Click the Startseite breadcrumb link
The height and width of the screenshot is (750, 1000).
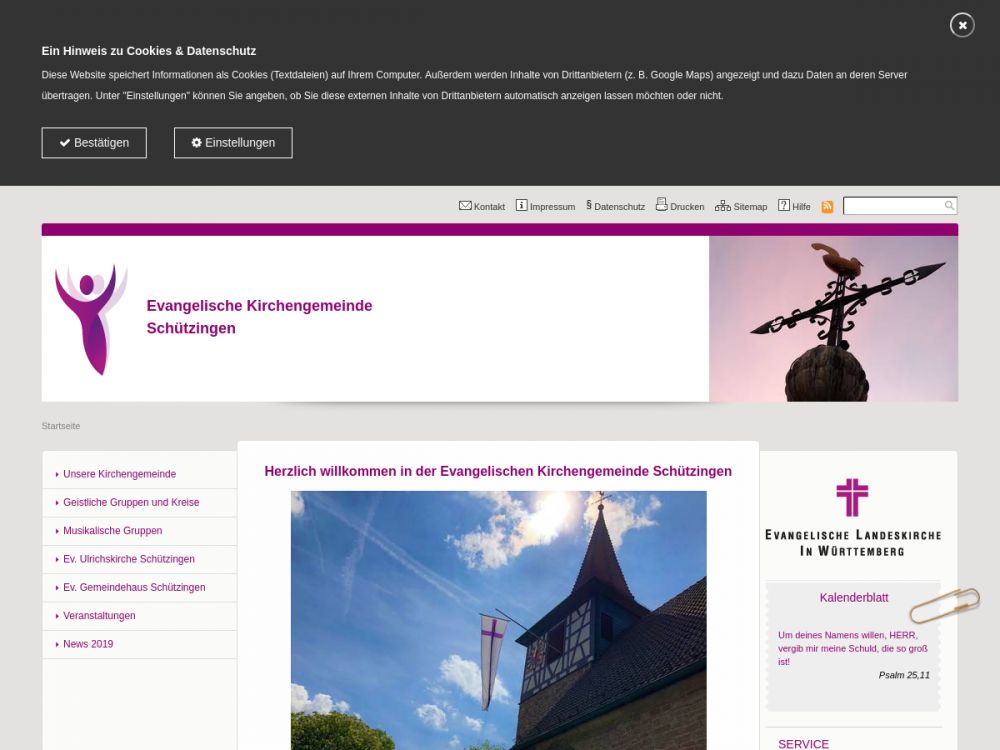click(61, 426)
